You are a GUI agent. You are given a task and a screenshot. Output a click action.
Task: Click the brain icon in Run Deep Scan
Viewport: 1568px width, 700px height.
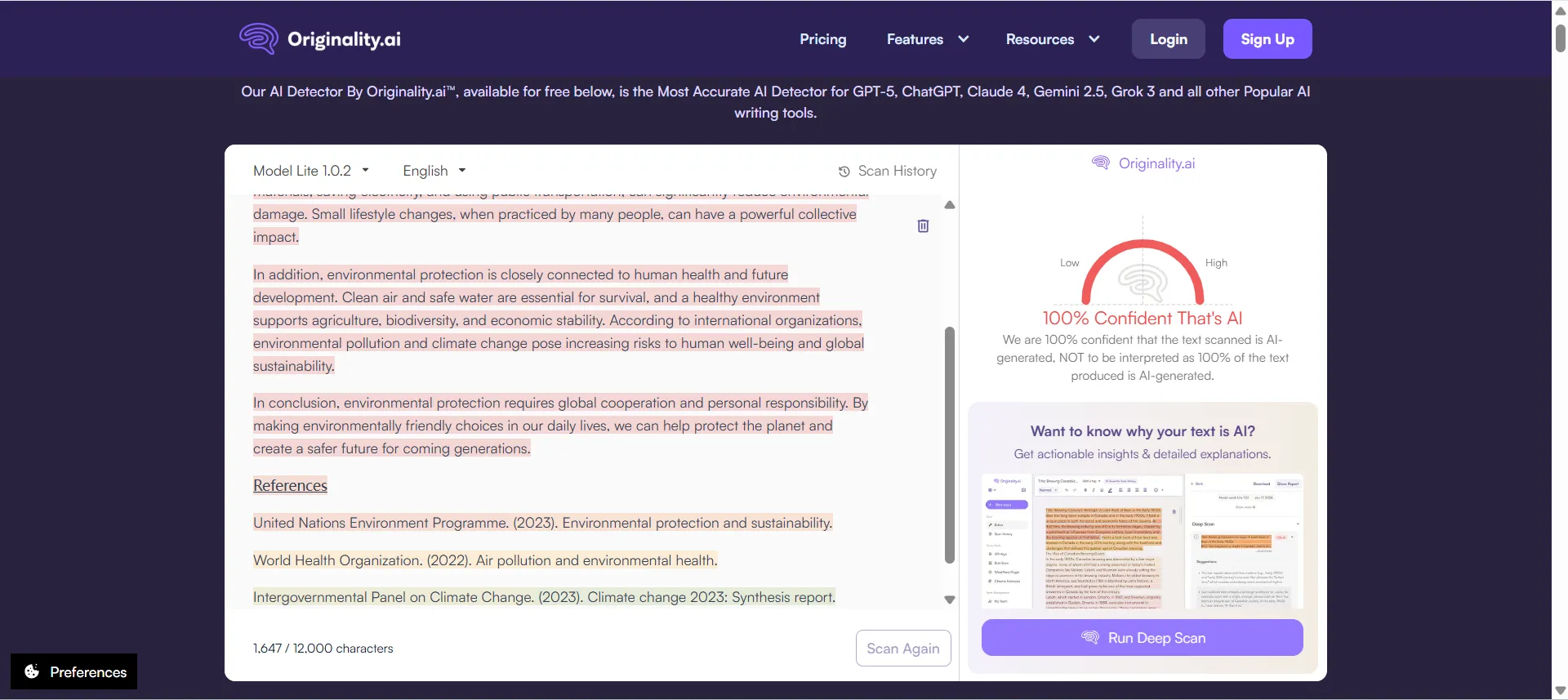[x=1090, y=637]
